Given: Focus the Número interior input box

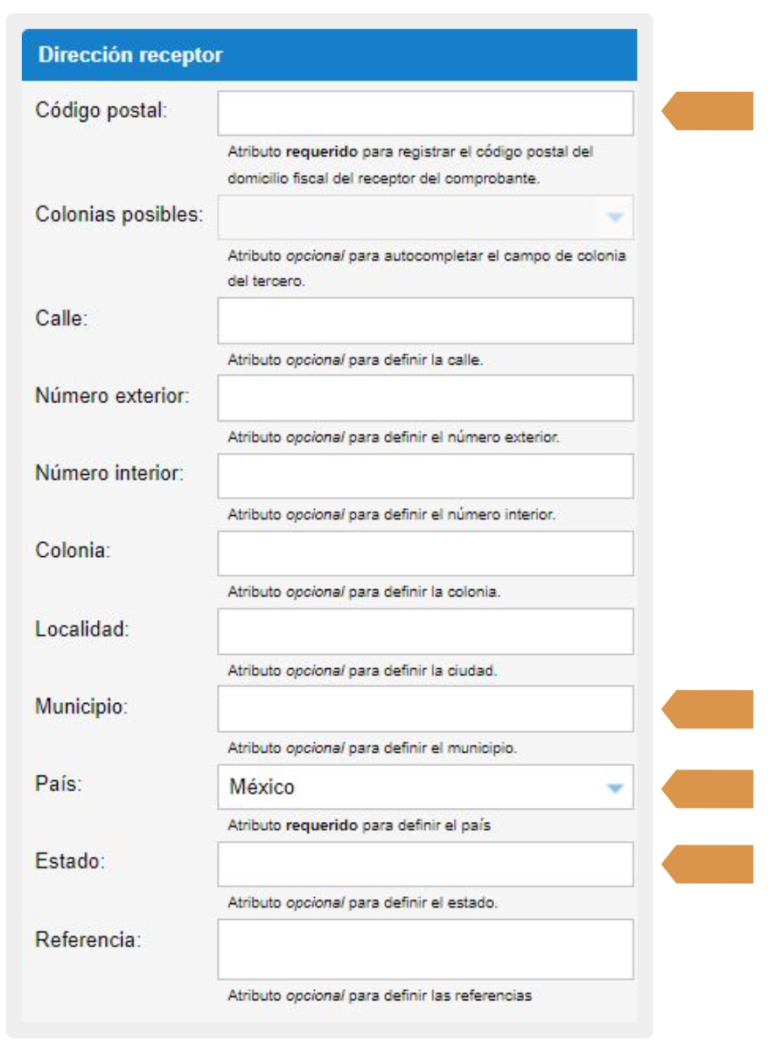Looking at the screenshot, I should tap(425, 476).
